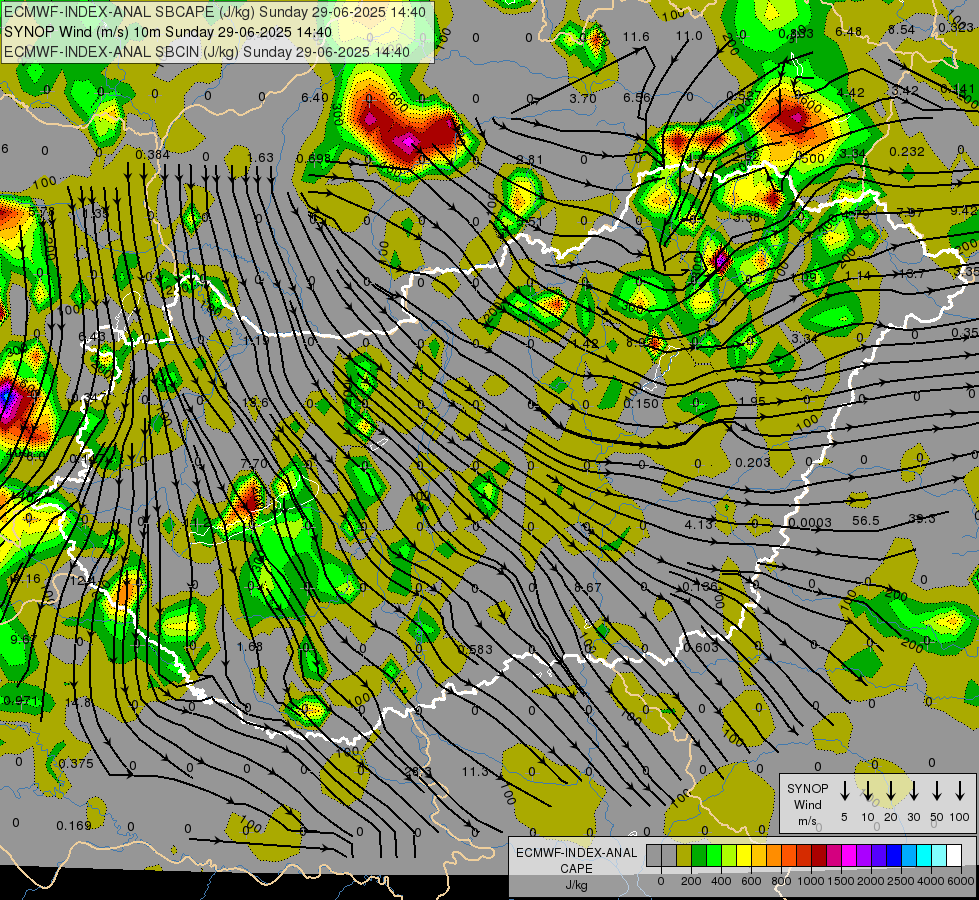Image resolution: width=979 pixels, height=900 pixels.
Task: Click the 4.13 value on the map
Action: pyautogui.click(x=698, y=525)
